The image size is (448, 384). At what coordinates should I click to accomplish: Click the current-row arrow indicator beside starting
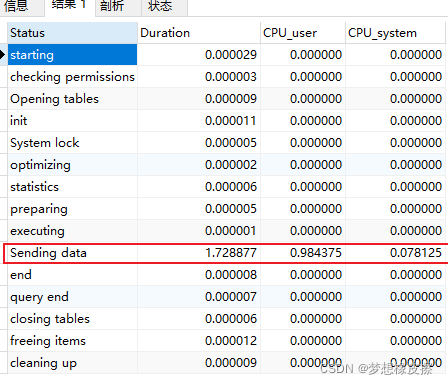tap(3, 54)
